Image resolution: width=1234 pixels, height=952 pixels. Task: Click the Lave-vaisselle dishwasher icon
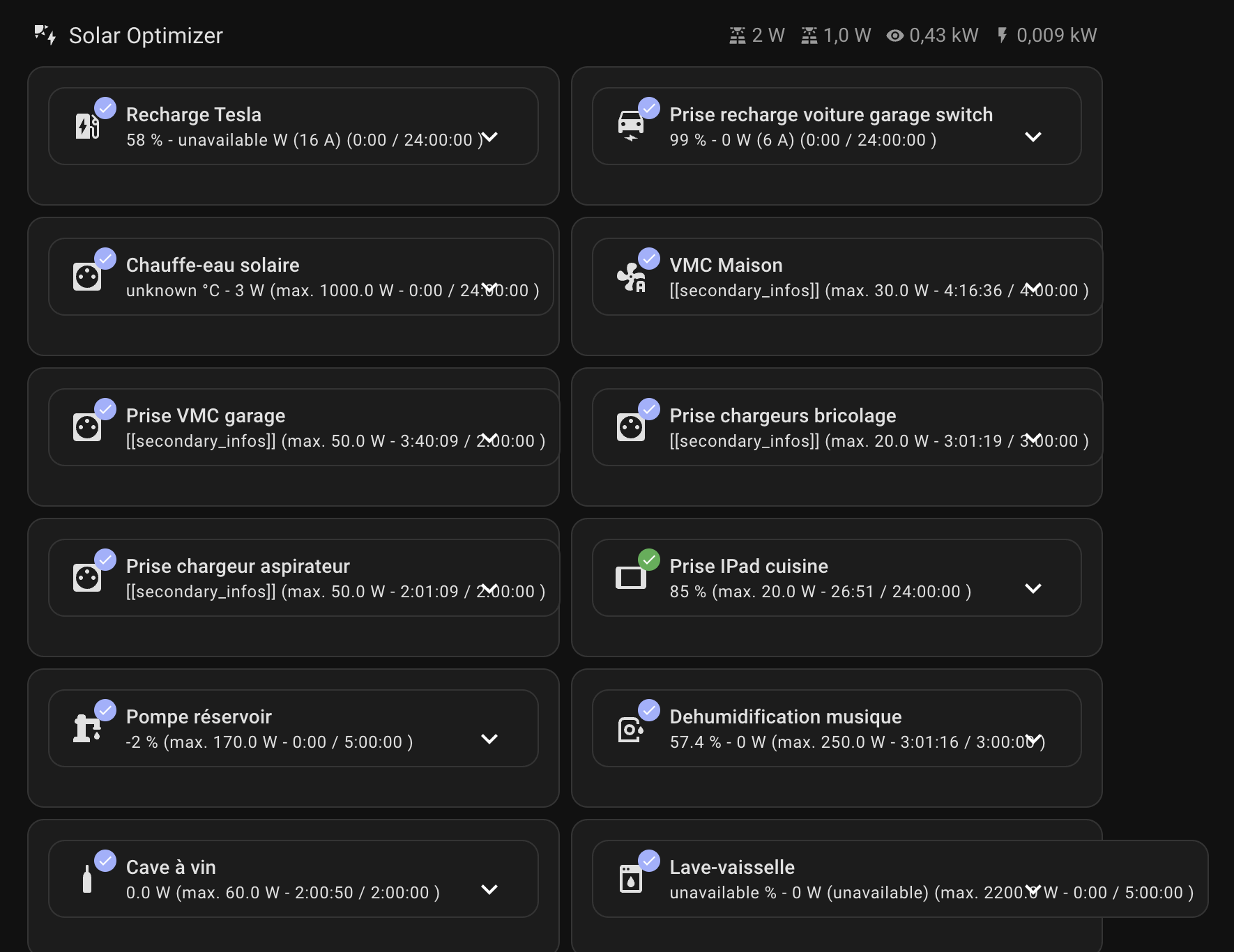(x=631, y=879)
